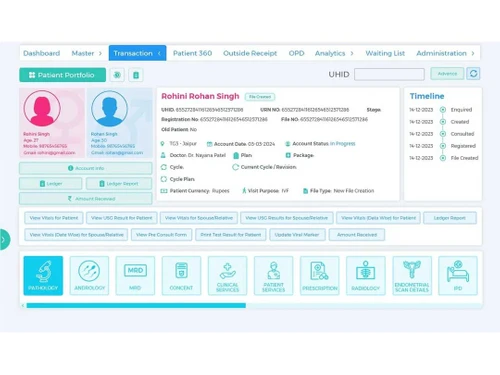Click the location pin icon beside Jaipur
Screen dimensions: 500x375
click(162, 144)
